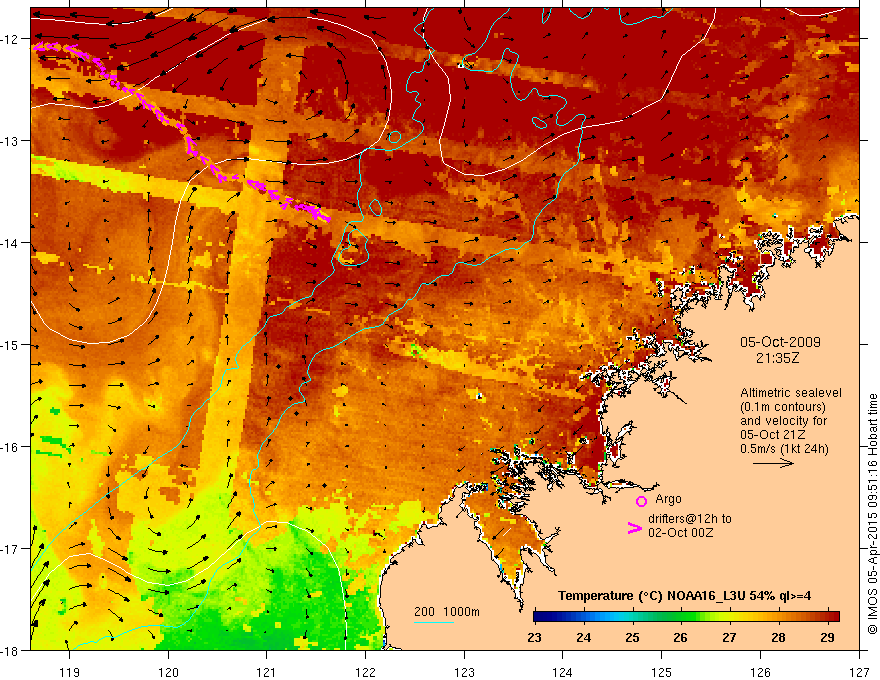The width and height of the screenshot is (880, 680).
Task: Click the magenta drifter arrowhead legend symbol
Action: click(635, 528)
